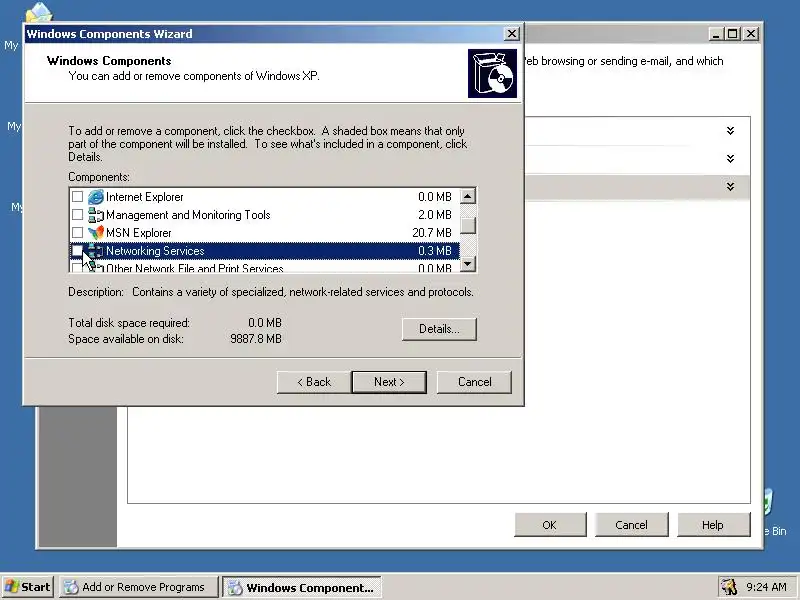Open the Start menu
This screenshot has height=600, width=800.
coord(28,587)
